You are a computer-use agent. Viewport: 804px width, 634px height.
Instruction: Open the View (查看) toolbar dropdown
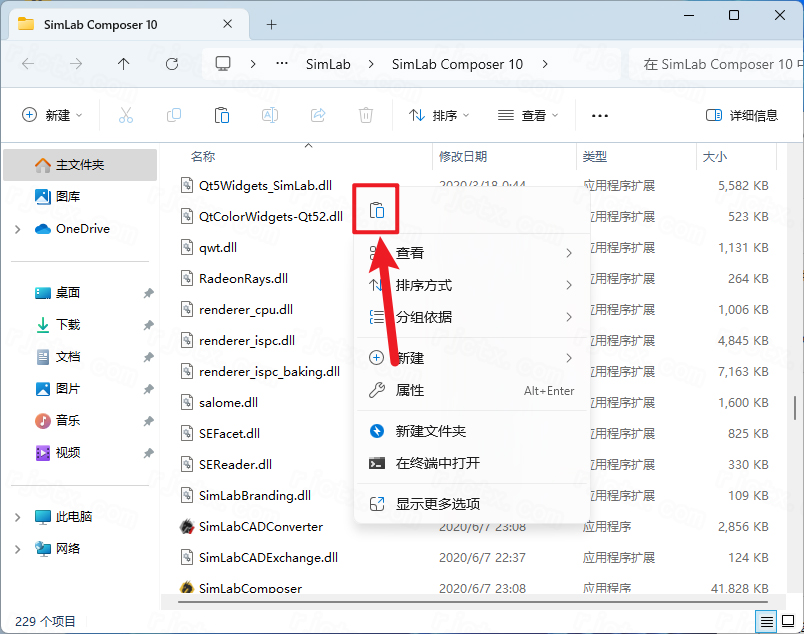[x=528, y=115]
